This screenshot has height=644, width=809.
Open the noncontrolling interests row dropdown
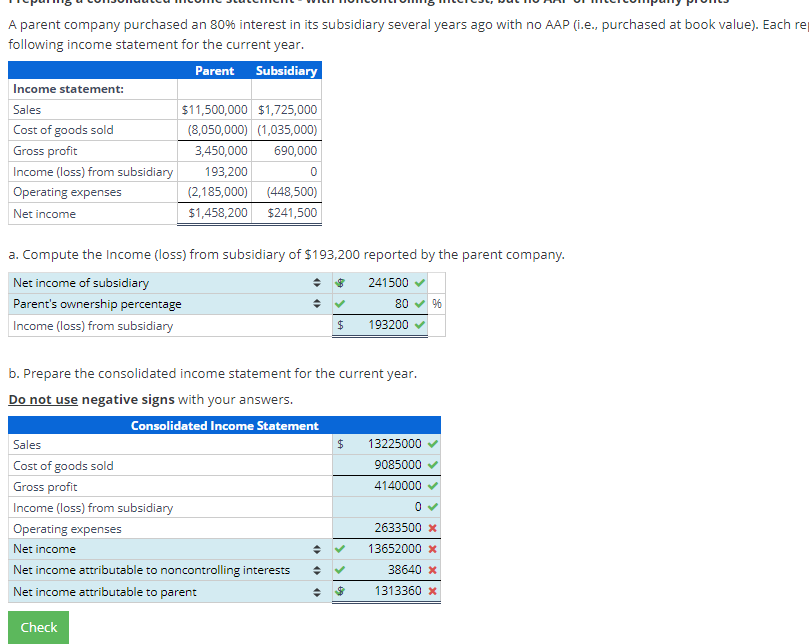click(168, 570)
